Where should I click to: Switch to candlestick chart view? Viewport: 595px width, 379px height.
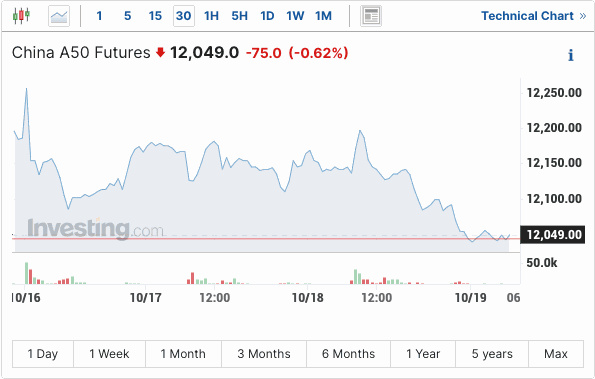click(21, 16)
